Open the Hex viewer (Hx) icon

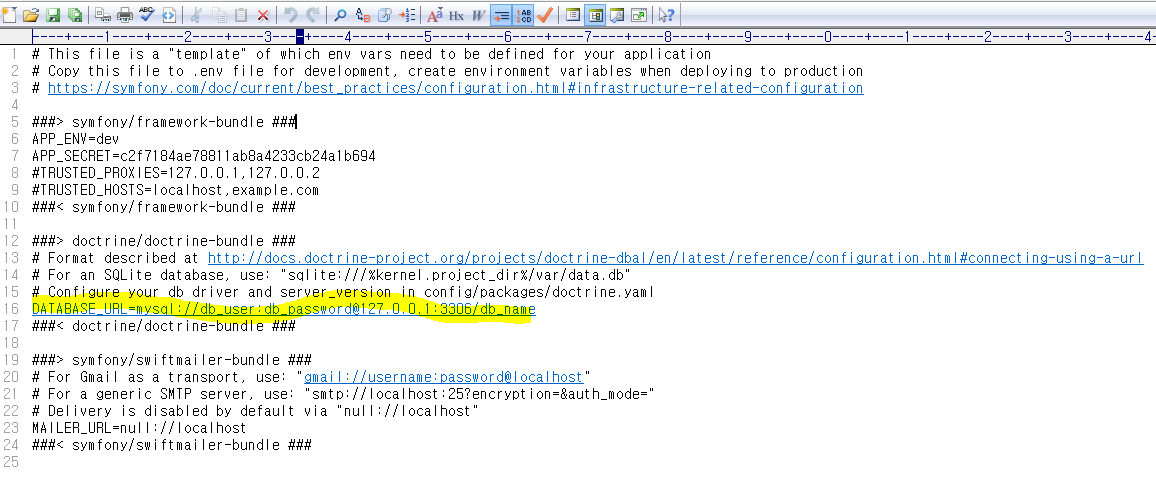click(x=456, y=15)
